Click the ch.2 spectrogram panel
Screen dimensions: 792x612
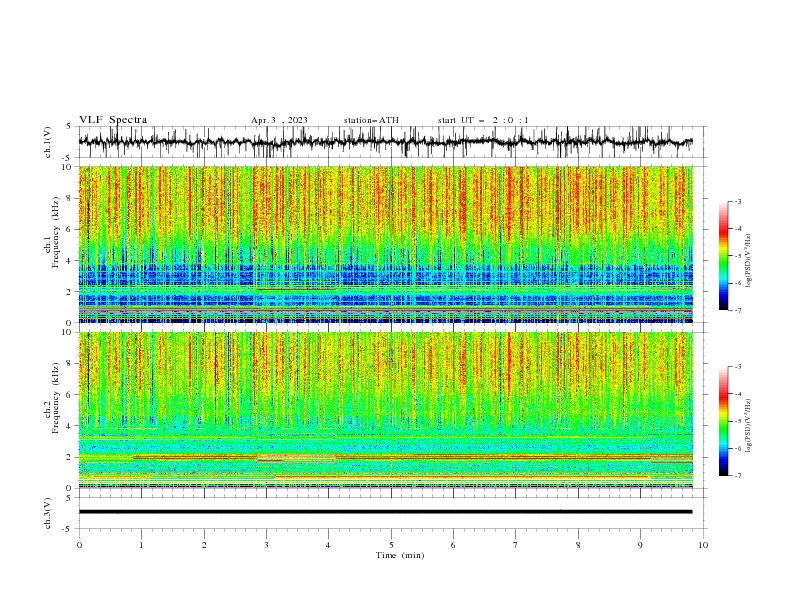tap(385, 410)
